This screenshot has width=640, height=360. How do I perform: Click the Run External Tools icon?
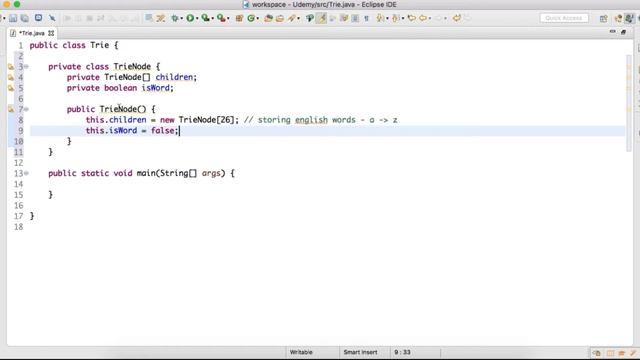coord(221,18)
